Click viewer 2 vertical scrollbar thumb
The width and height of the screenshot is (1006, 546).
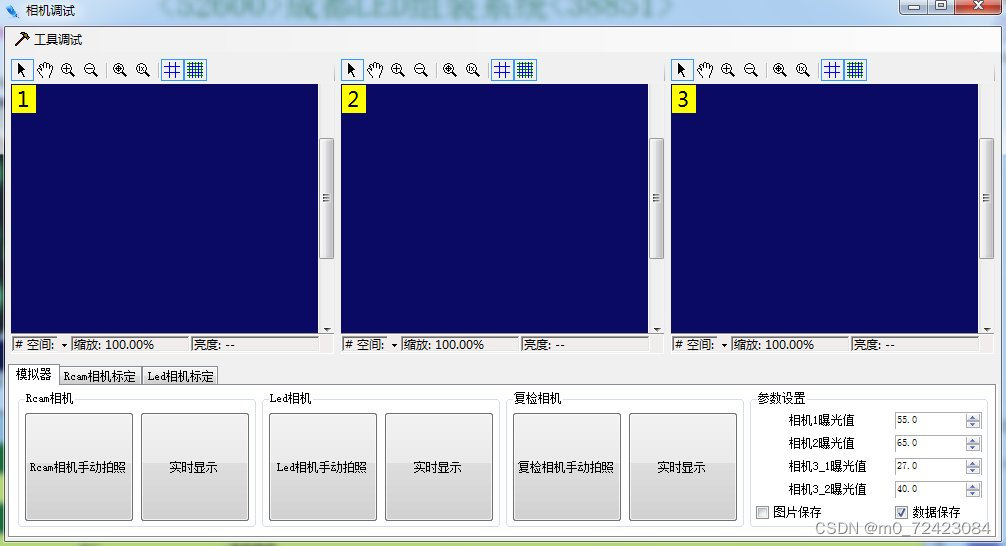[656, 198]
